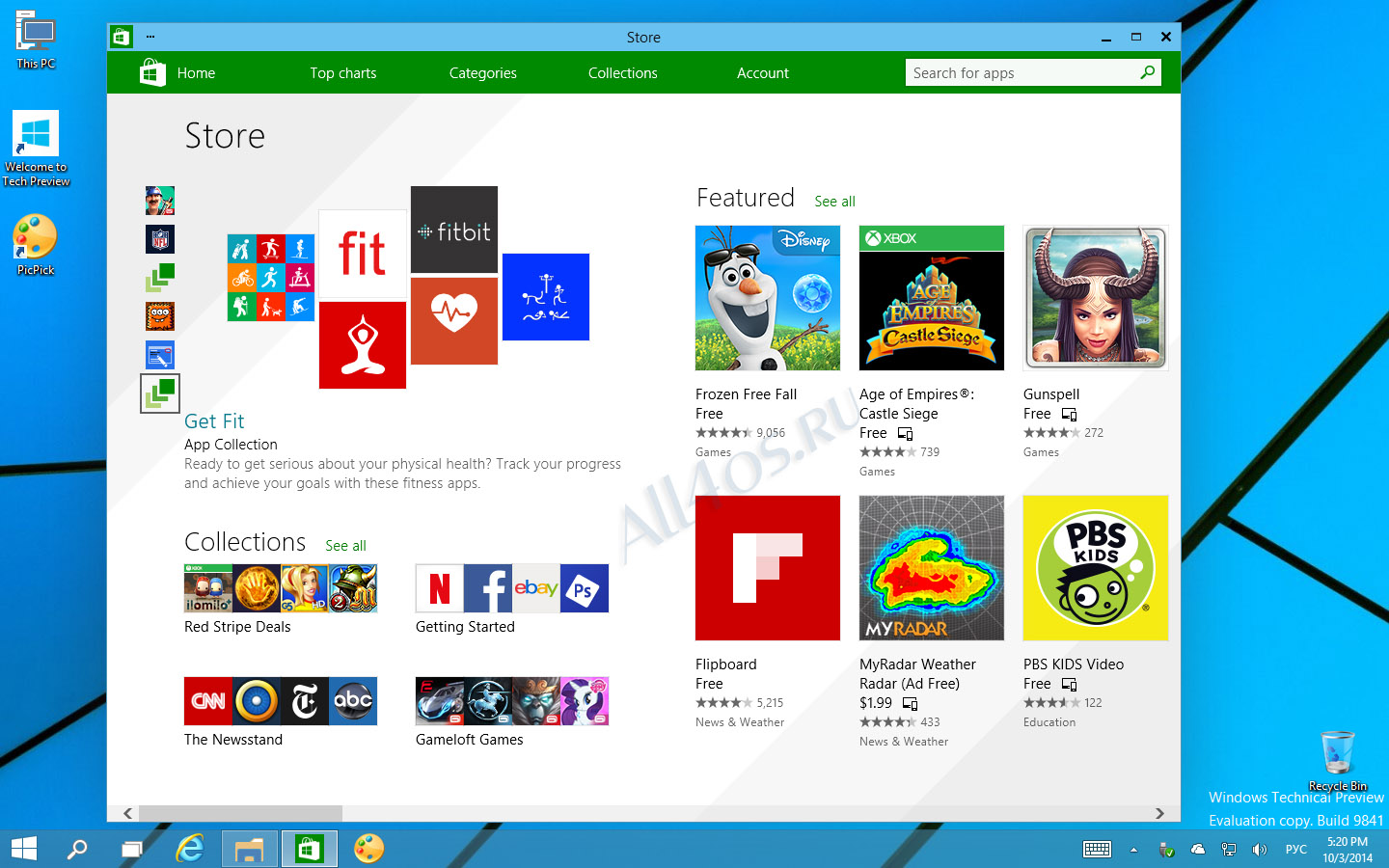
Task: Click See all next to Featured
Action: (x=834, y=202)
